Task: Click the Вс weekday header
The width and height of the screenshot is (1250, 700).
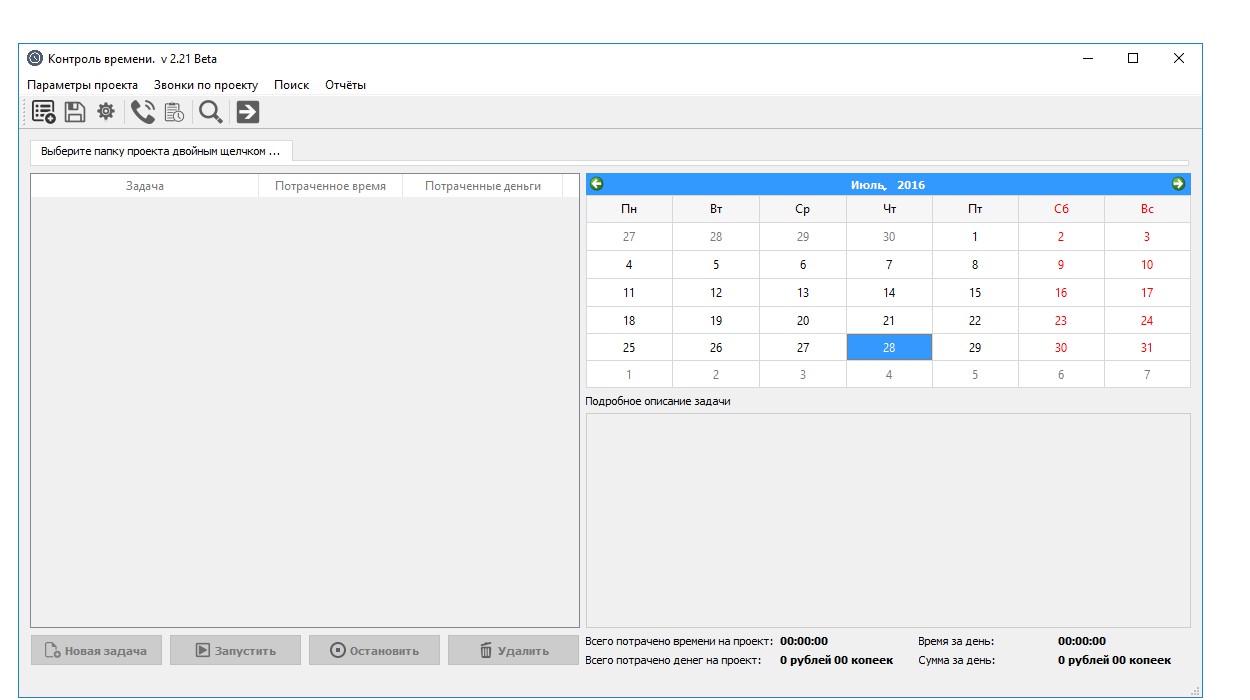Action: (1147, 209)
